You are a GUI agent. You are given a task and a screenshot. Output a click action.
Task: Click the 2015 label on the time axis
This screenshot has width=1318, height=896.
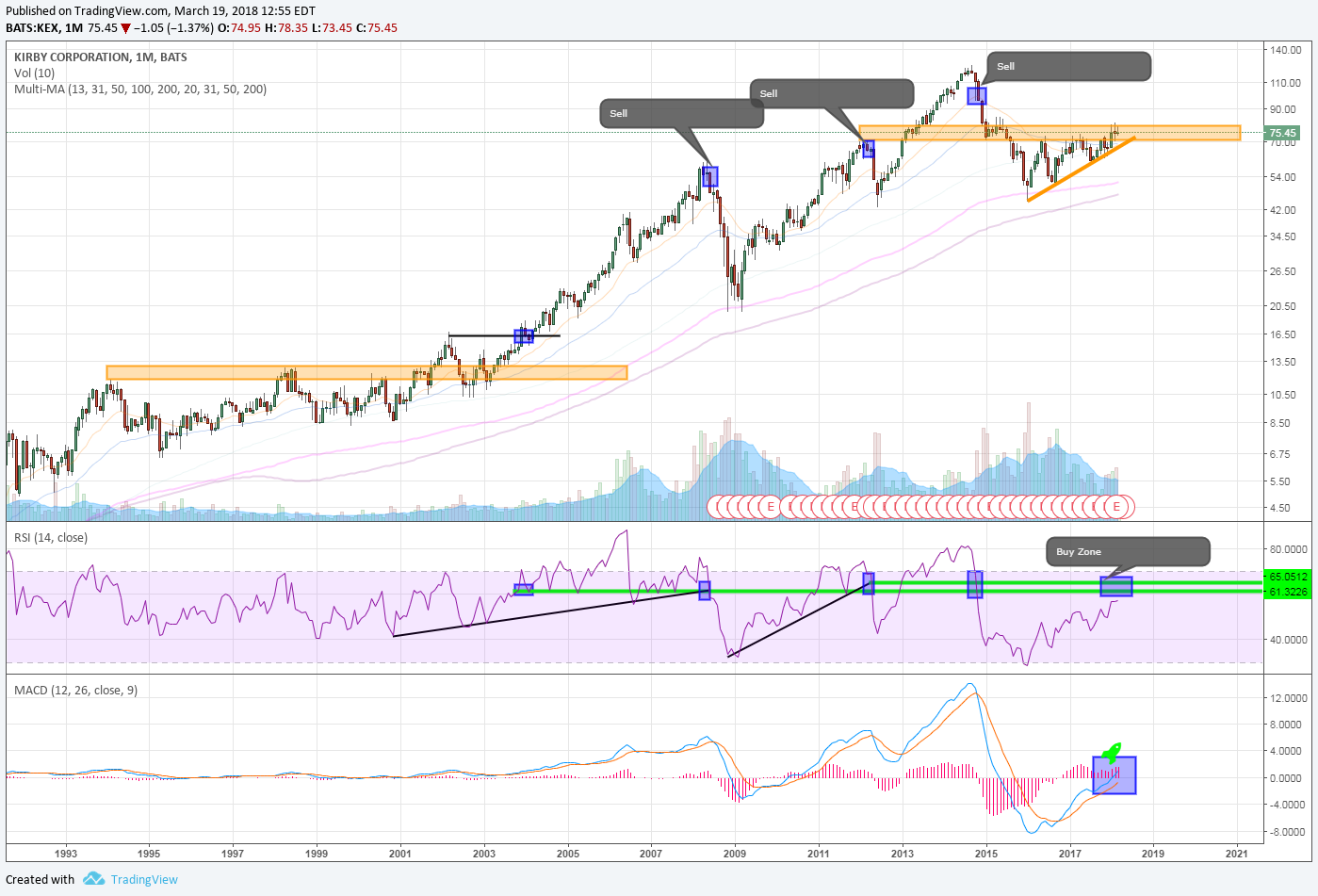(986, 854)
